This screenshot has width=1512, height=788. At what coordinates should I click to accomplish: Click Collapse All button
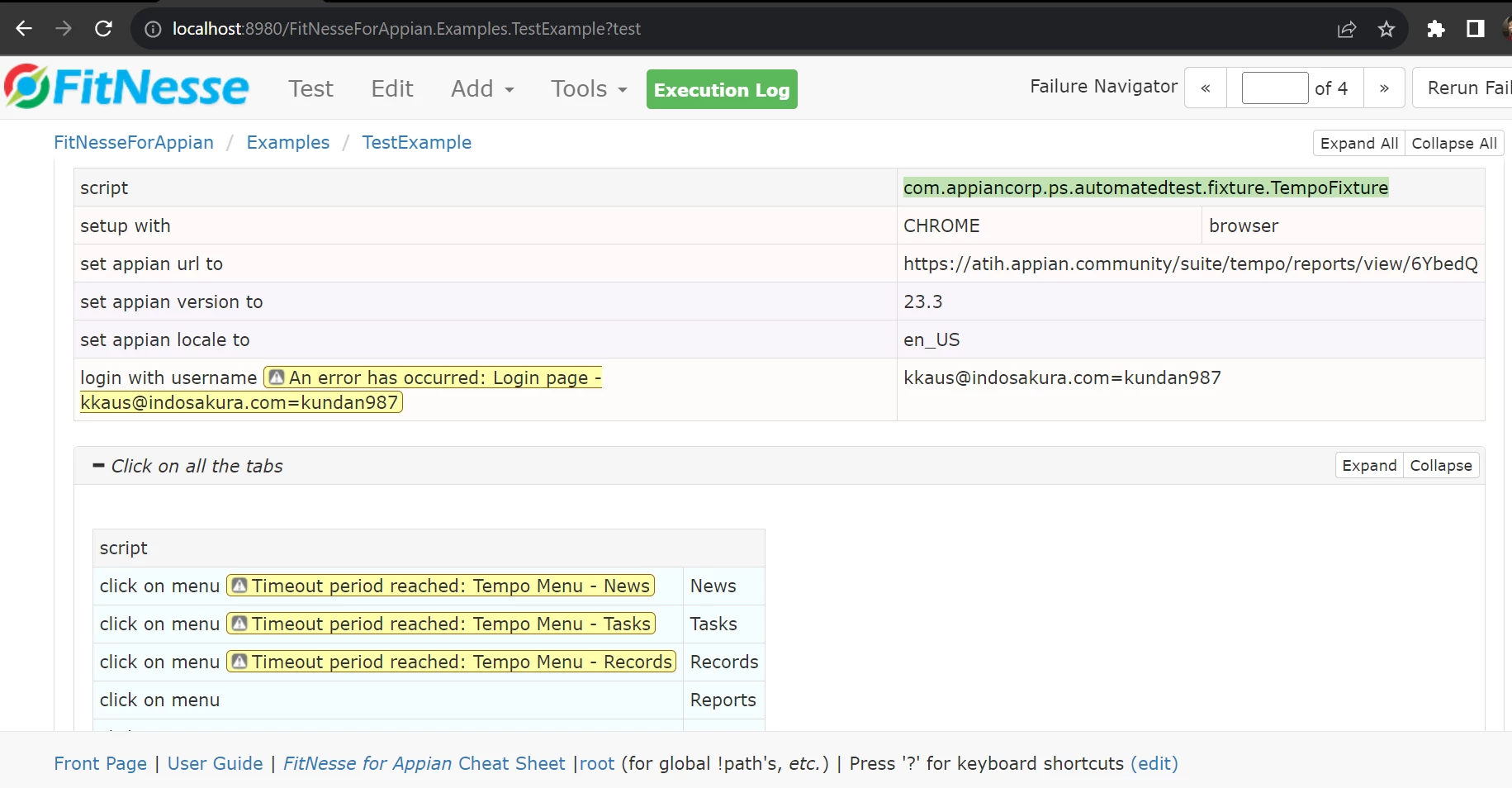click(1454, 143)
